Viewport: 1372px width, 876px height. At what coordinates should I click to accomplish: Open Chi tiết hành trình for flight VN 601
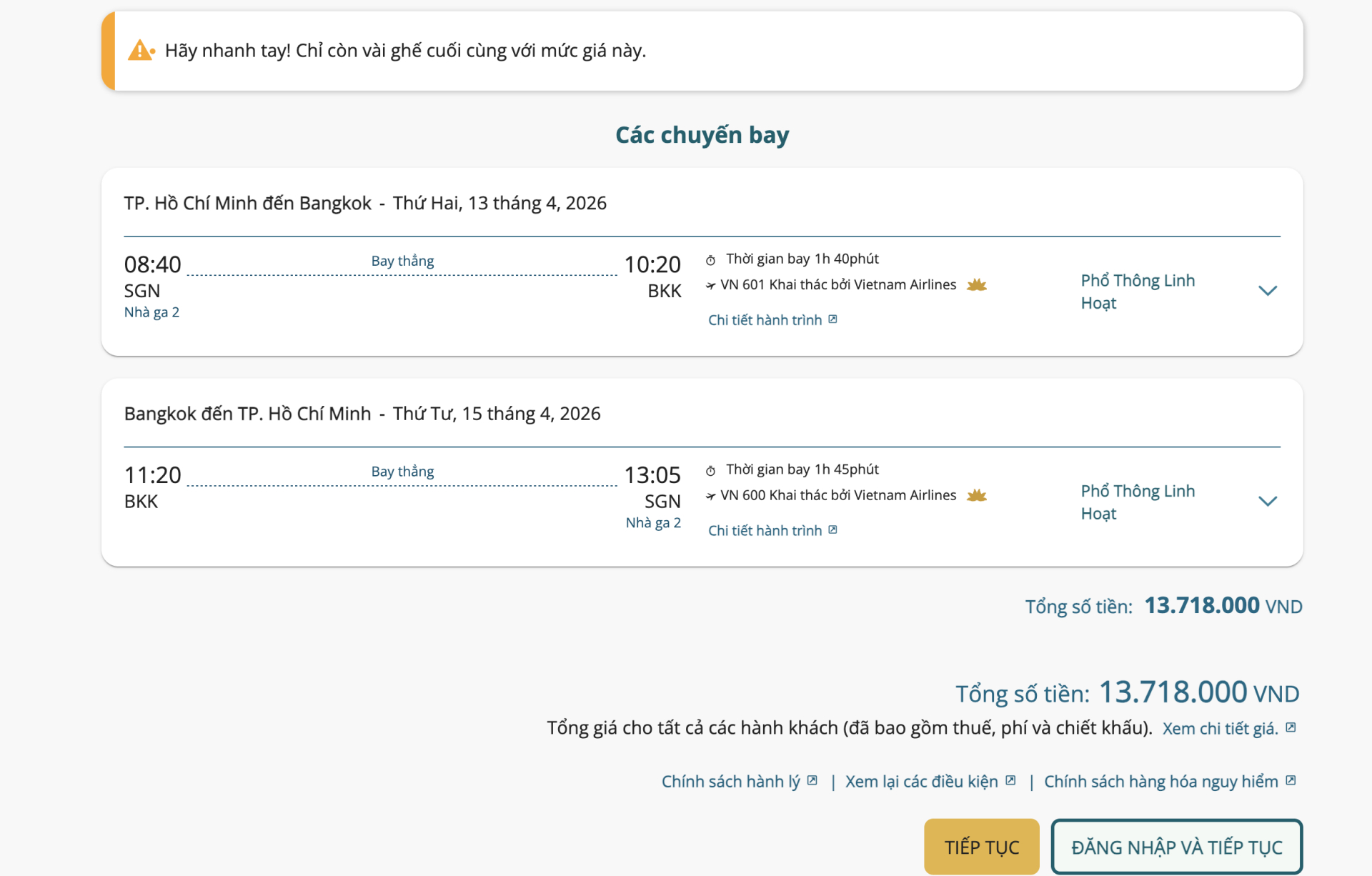(x=765, y=320)
